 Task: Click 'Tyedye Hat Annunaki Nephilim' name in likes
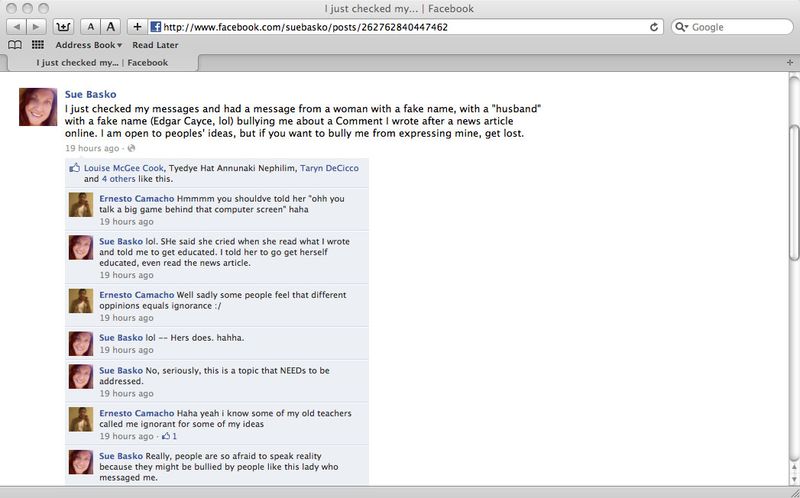click(x=233, y=168)
